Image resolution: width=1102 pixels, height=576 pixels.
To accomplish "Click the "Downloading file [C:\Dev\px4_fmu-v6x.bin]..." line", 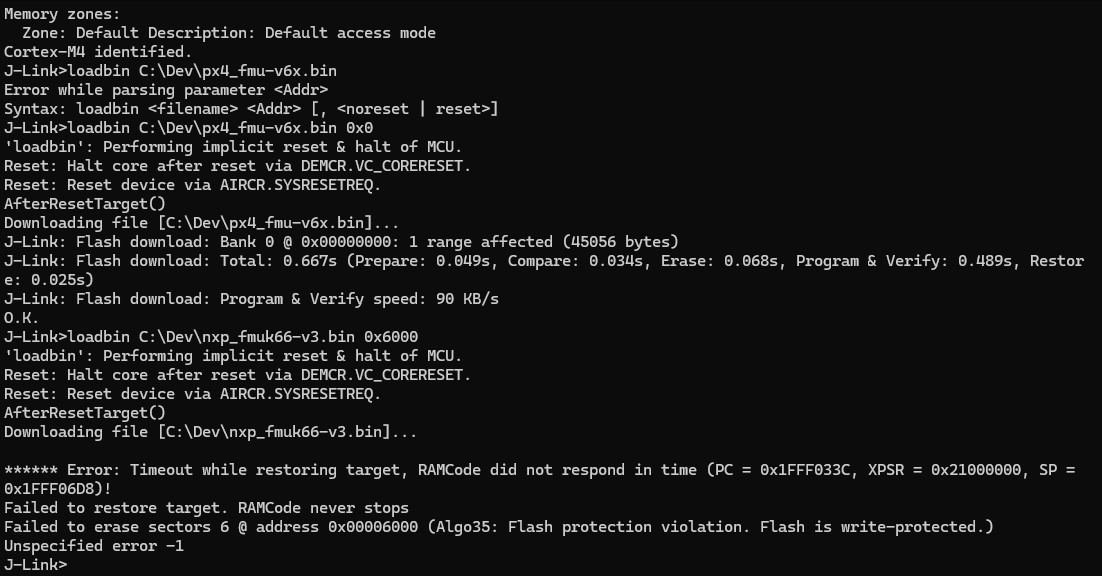I will click(201, 223).
